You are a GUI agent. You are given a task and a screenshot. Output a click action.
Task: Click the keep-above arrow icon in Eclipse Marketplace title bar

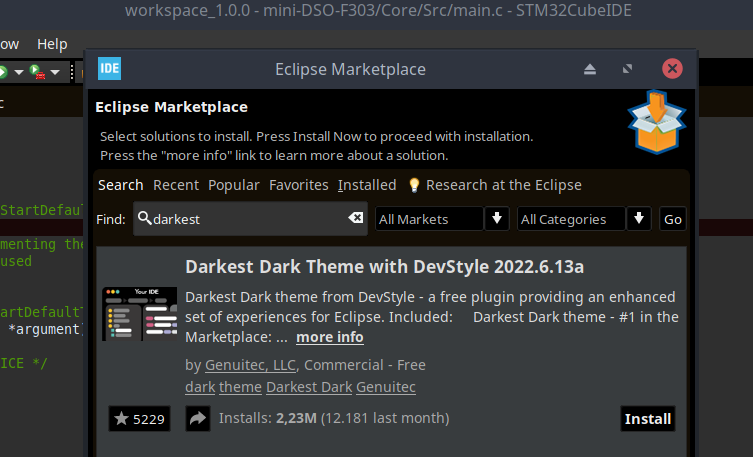(x=590, y=69)
